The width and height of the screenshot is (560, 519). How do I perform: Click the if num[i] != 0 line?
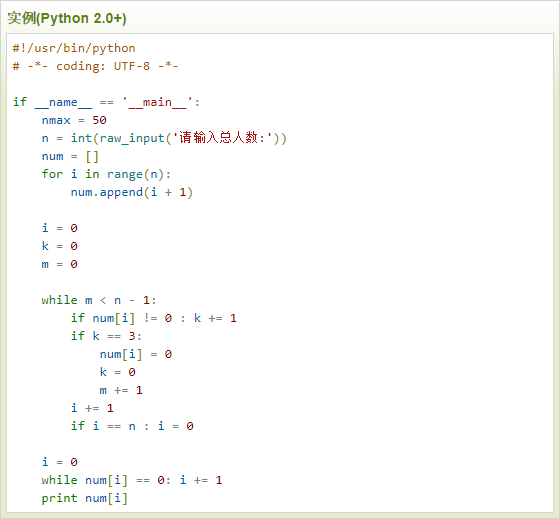click(154, 318)
